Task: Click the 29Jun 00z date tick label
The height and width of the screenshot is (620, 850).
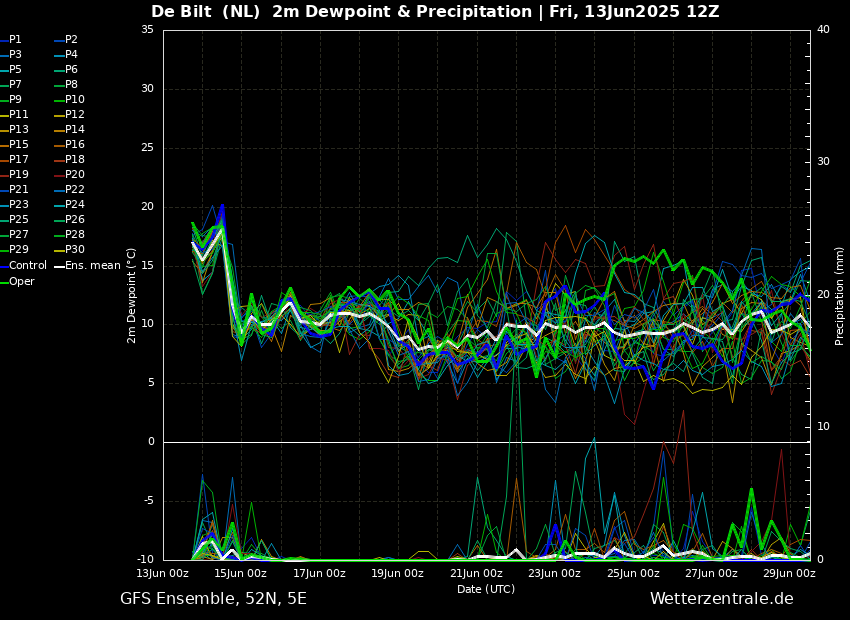Action: (x=789, y=574)
